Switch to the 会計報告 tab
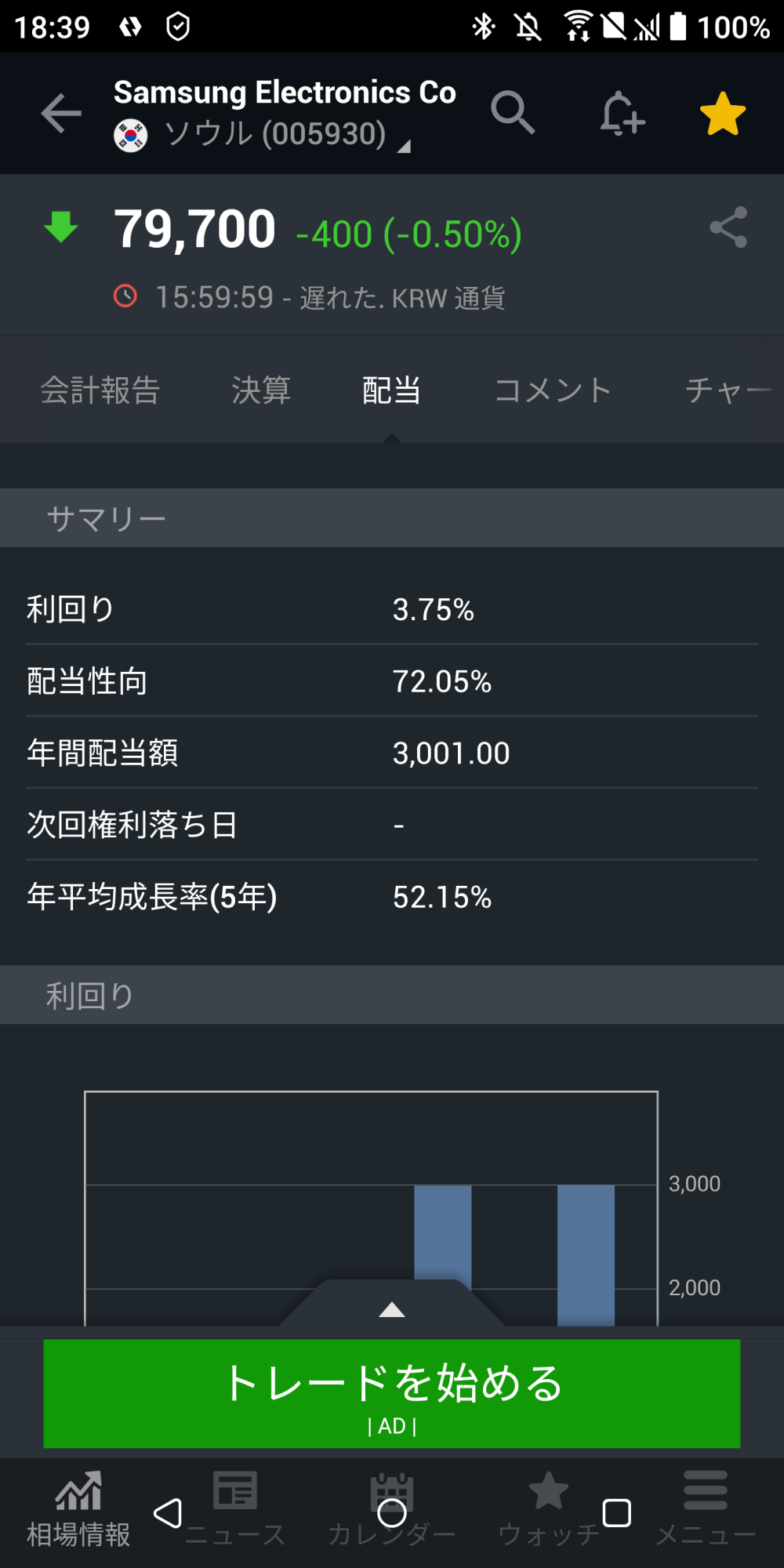 pyautogui.click(x=100, y=390)
